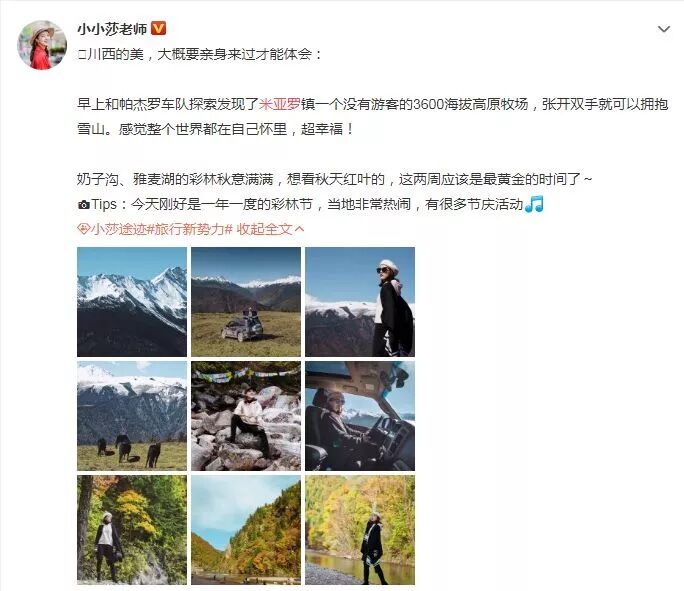Open the car on grassland photo
The image size is (684, 591).
tap(246, 302)
